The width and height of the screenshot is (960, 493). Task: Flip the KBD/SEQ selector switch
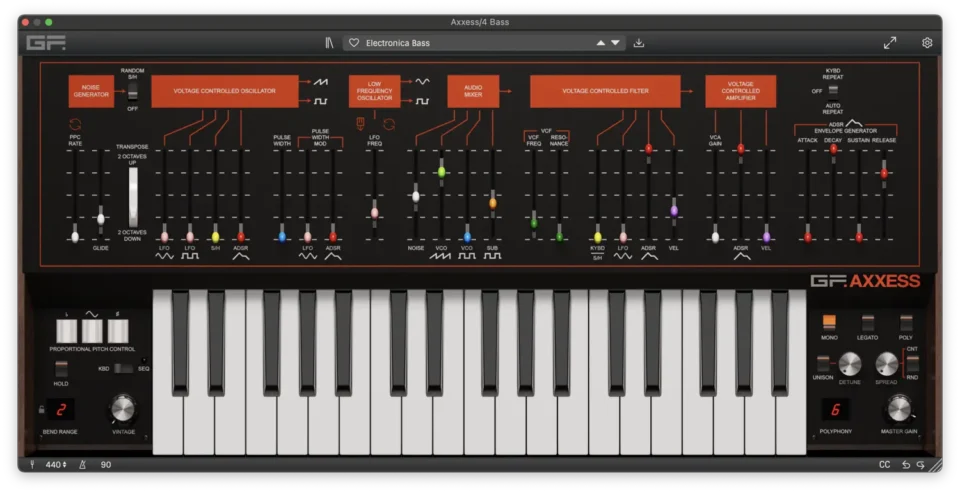coord(121,369)
